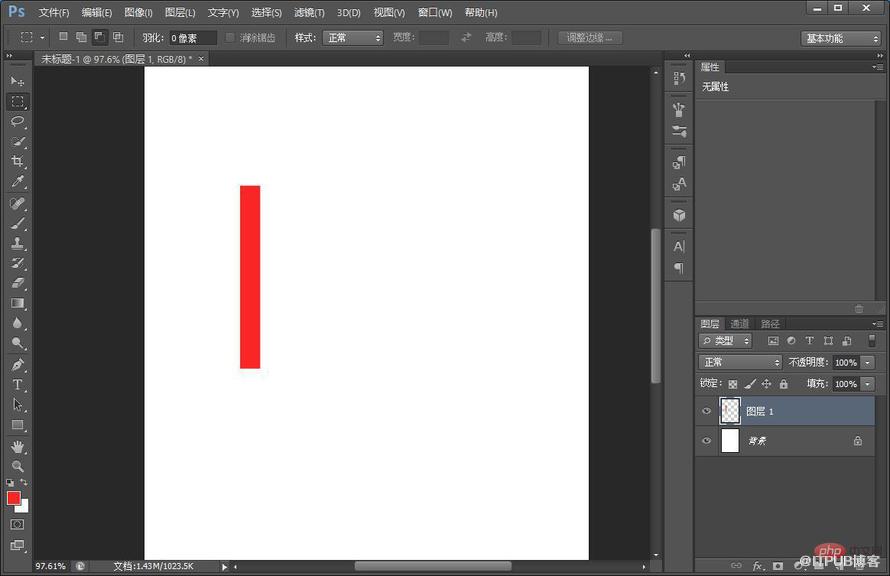Open the layer blend mode 正常 dropdown
Image resolution: width=890 pixels, height=576 pixels.
[x=740, y=362]
